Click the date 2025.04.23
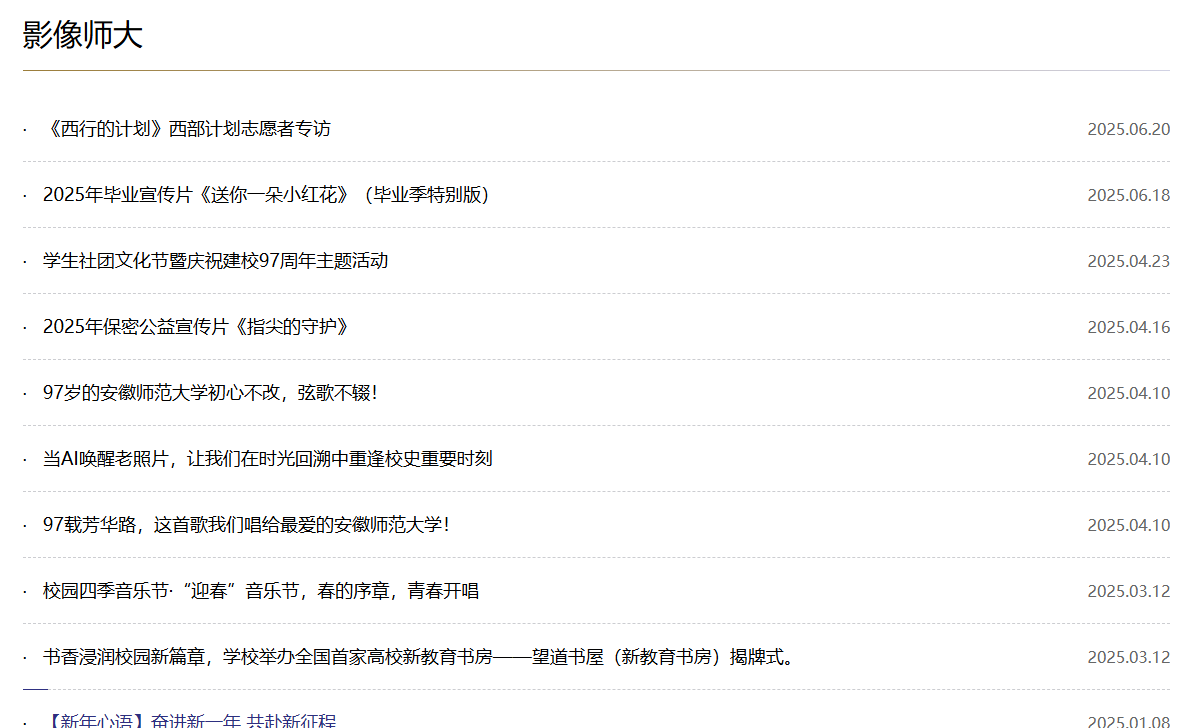 [x=1128, y=261]
